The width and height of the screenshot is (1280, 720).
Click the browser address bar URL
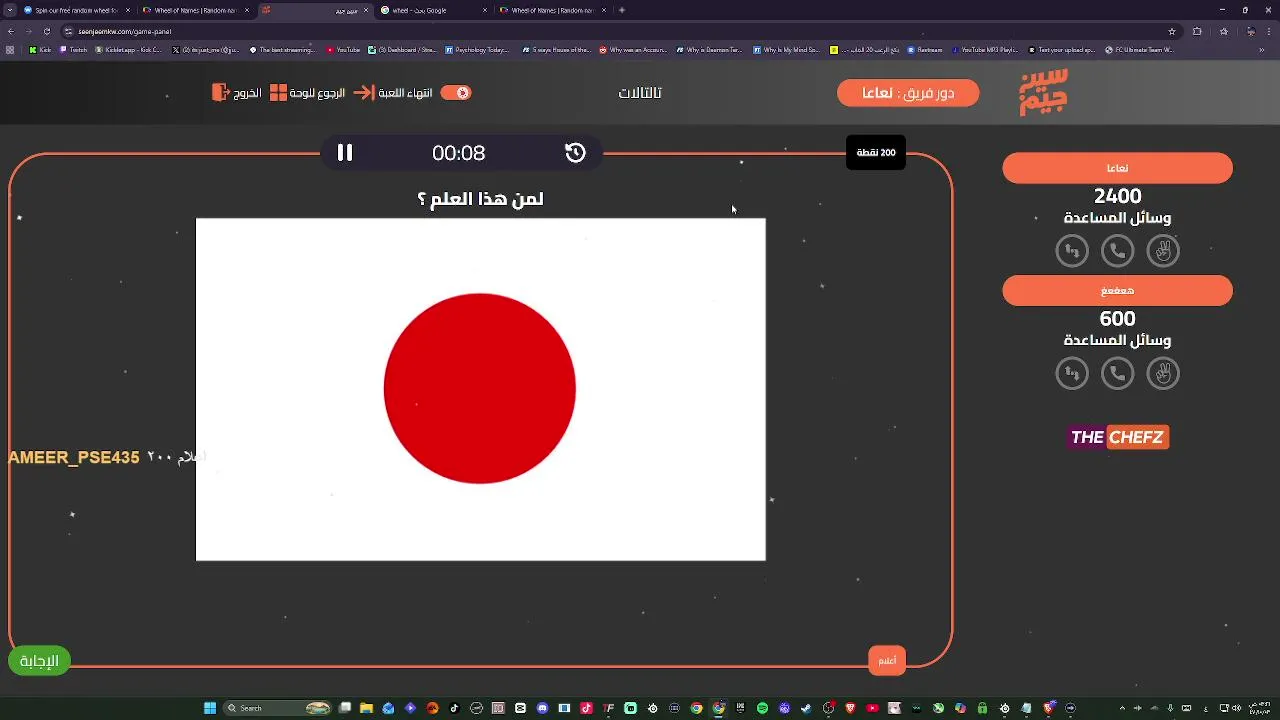click(125, 31)
